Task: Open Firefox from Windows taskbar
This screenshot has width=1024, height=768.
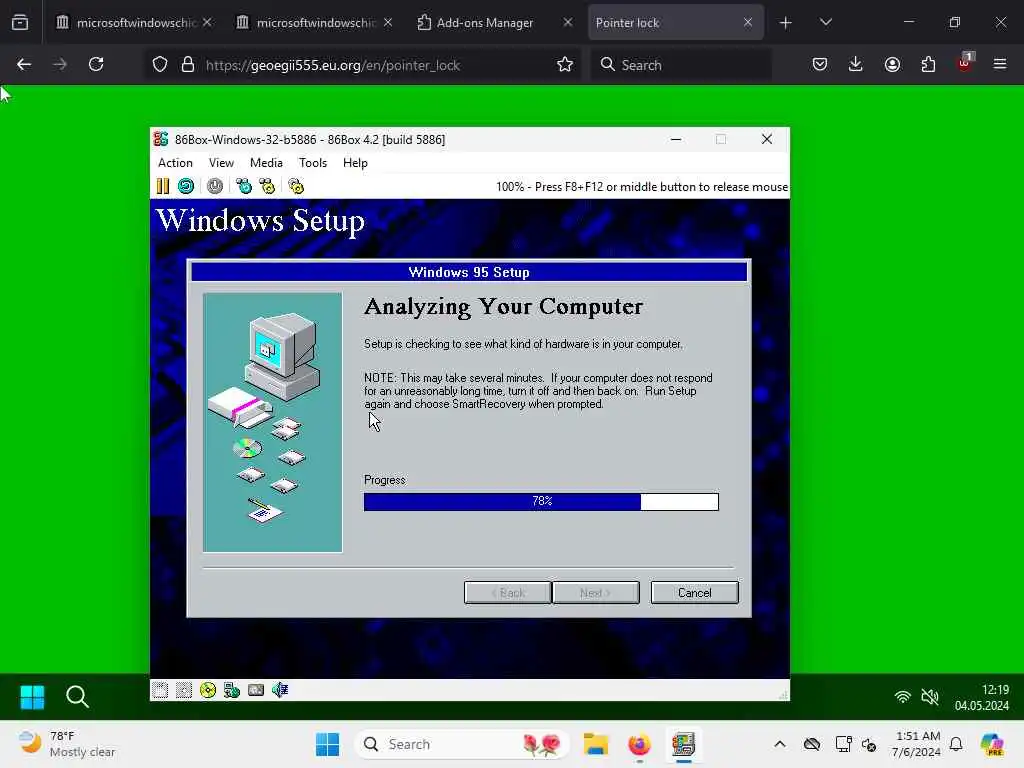Action: pos(639,744)
